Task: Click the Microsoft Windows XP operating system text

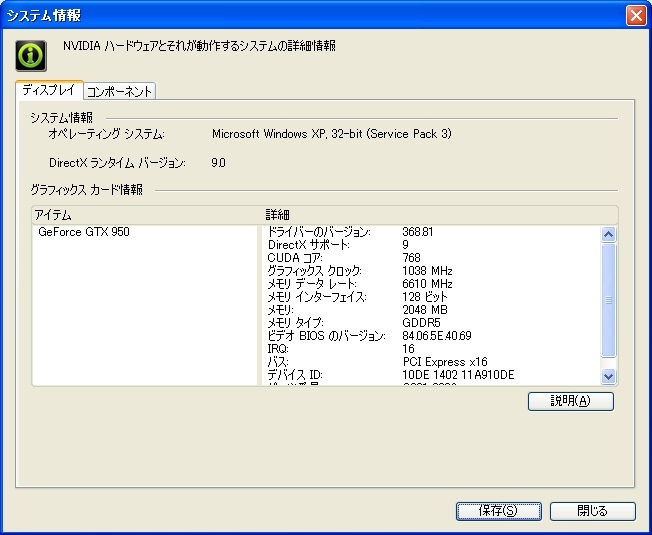Action: [x=331, y=134]
